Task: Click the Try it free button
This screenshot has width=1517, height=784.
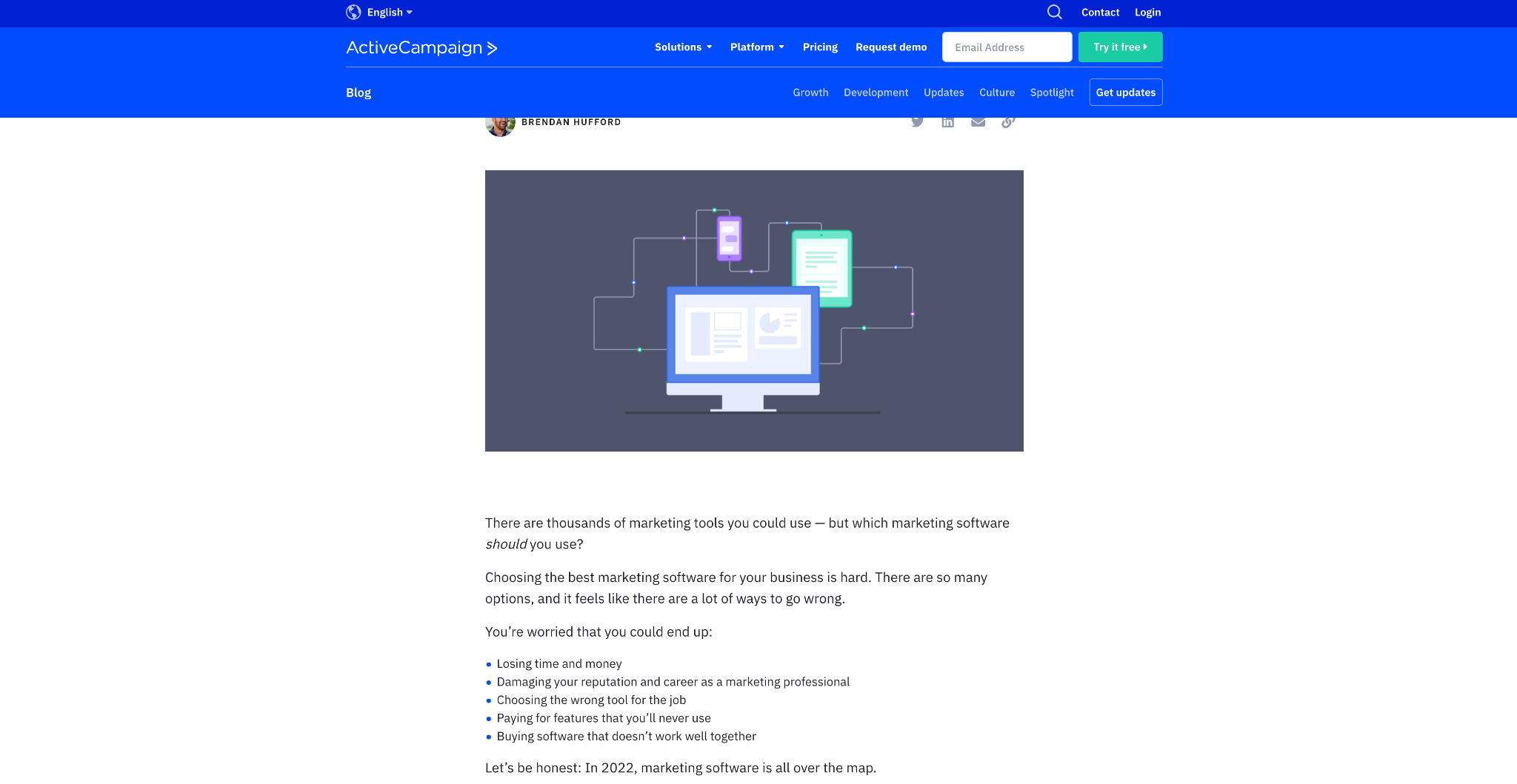Action: [1120, 47]
